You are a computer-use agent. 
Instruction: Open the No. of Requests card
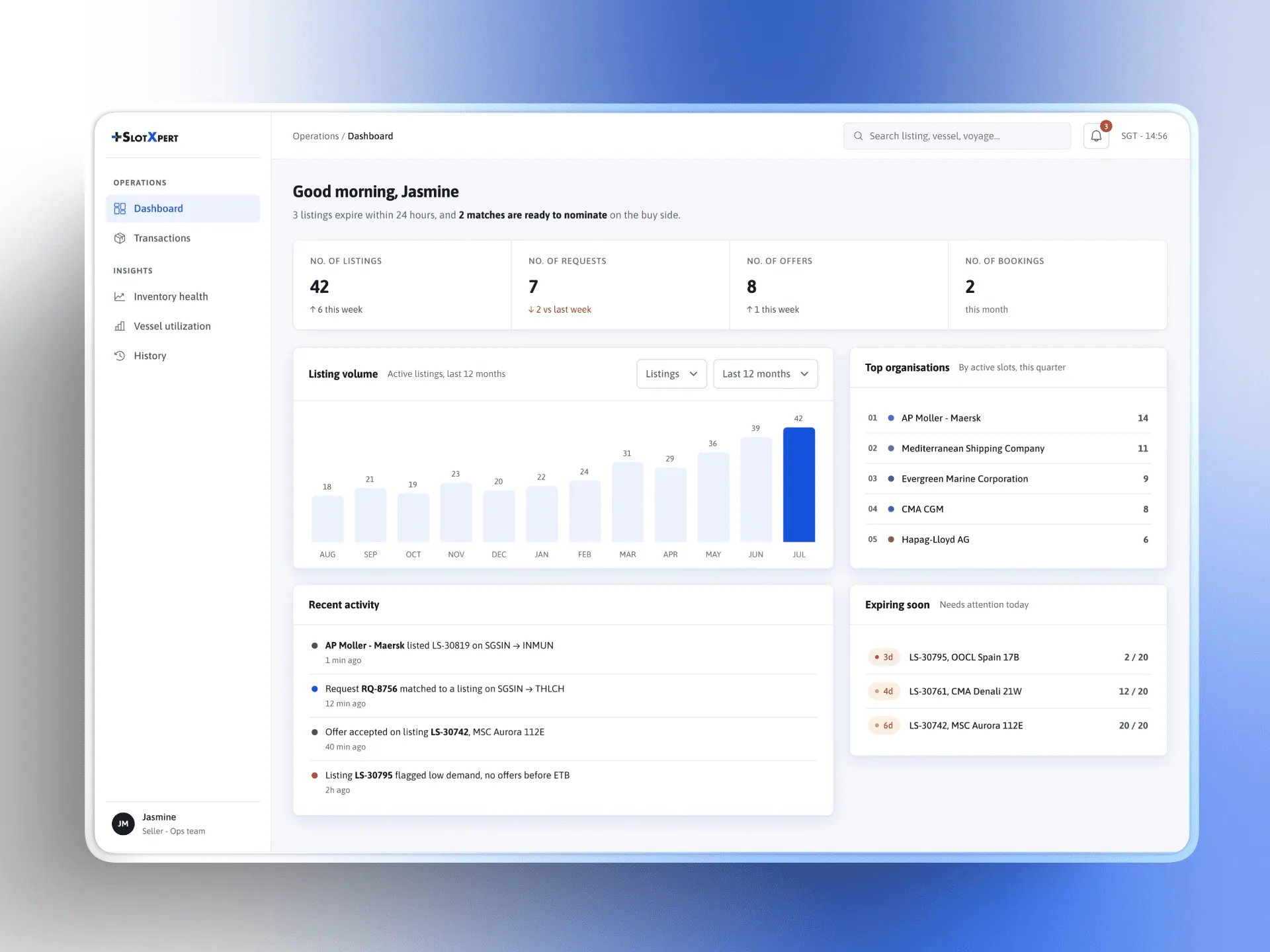[x=620, y=285]
